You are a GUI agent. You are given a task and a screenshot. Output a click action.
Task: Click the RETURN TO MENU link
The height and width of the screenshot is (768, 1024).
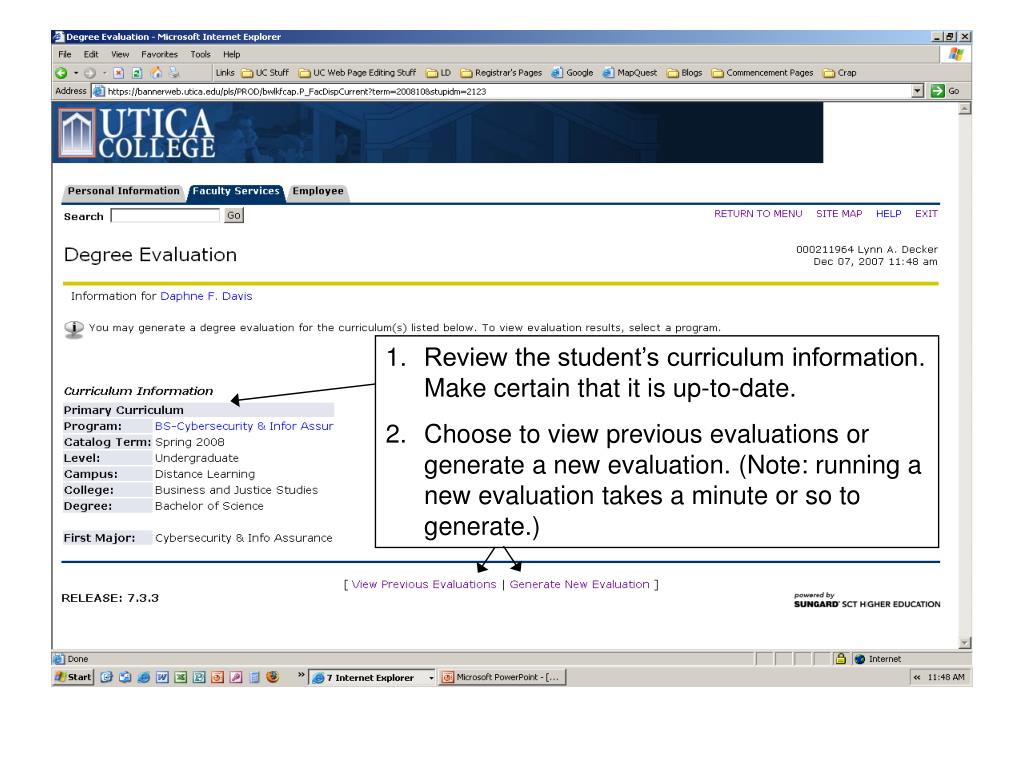[758, 214]
